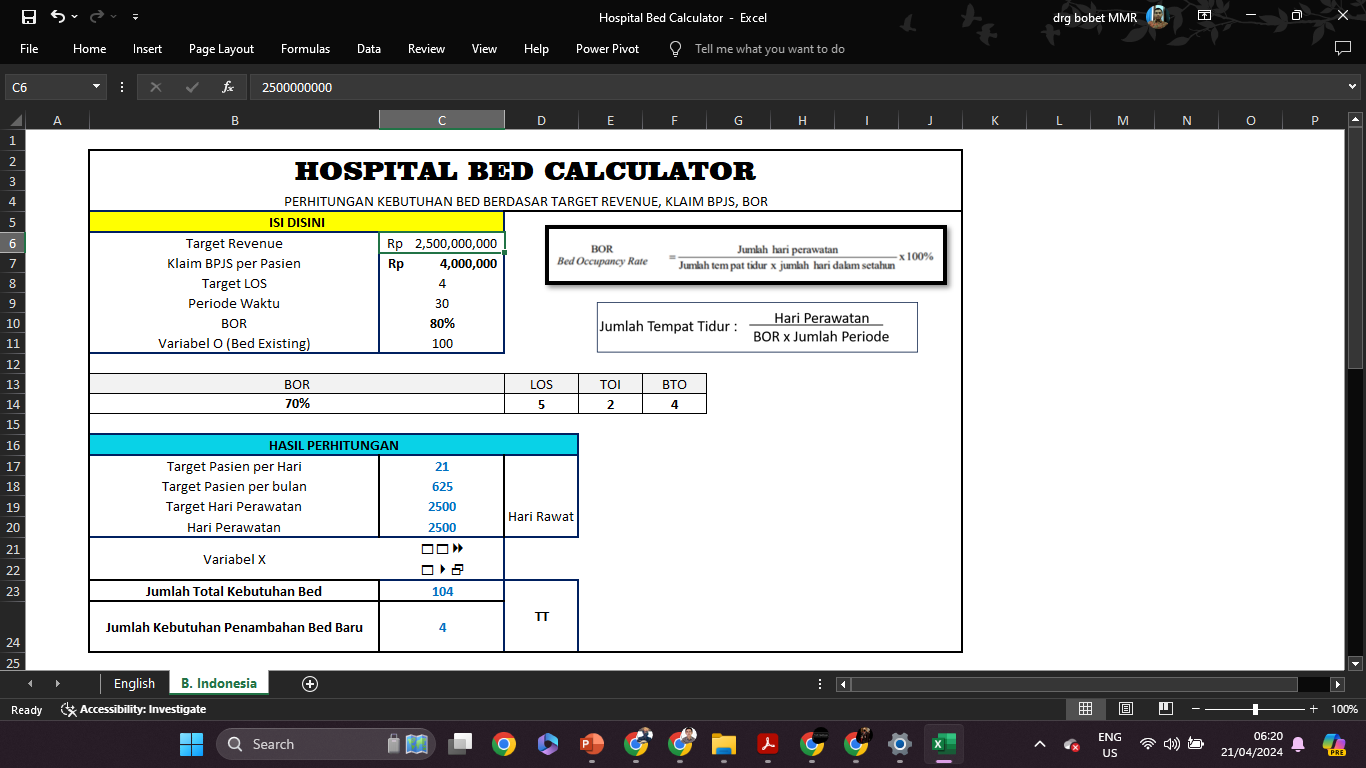Open the notification bell
1366x768 pixels.
pyautogui.click(x=1298, y=744)
